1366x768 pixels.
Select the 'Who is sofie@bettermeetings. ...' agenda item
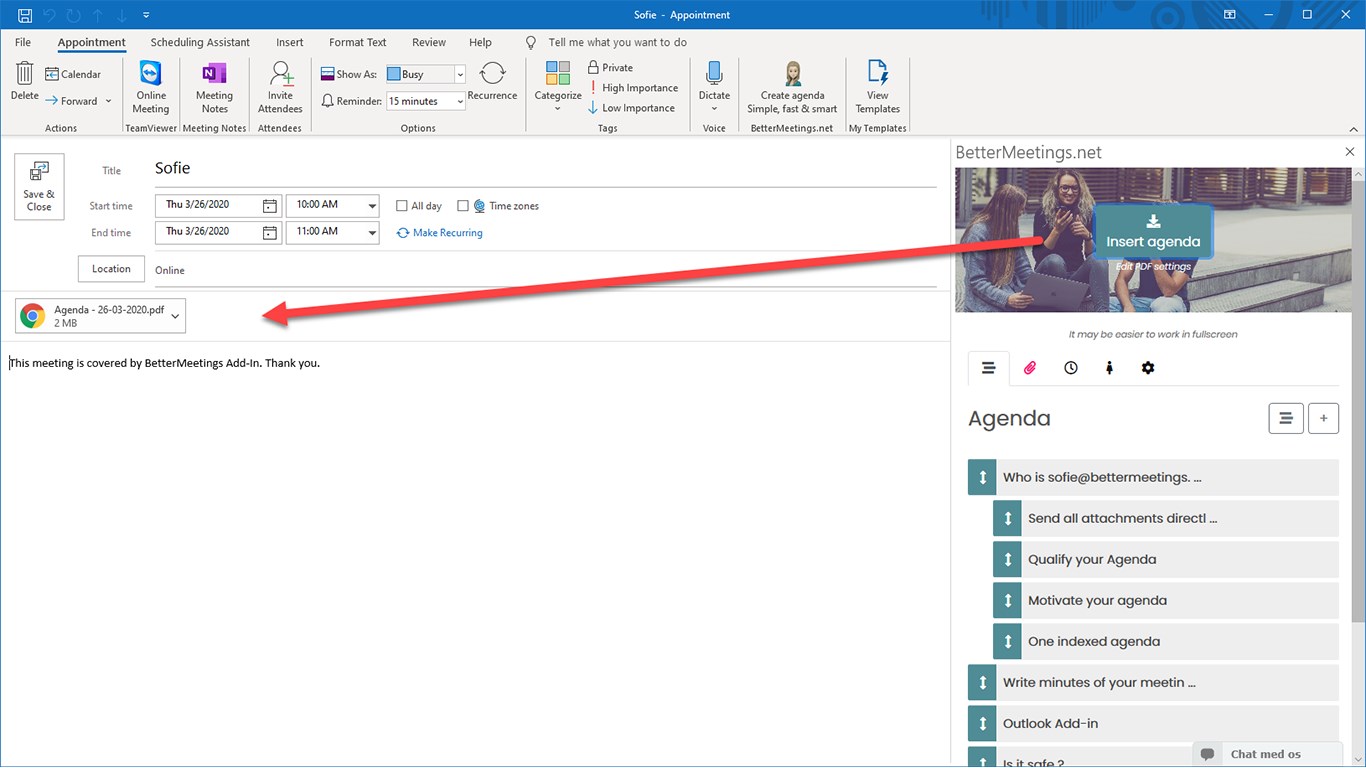pyautogui.click(x=1153, y=477)
